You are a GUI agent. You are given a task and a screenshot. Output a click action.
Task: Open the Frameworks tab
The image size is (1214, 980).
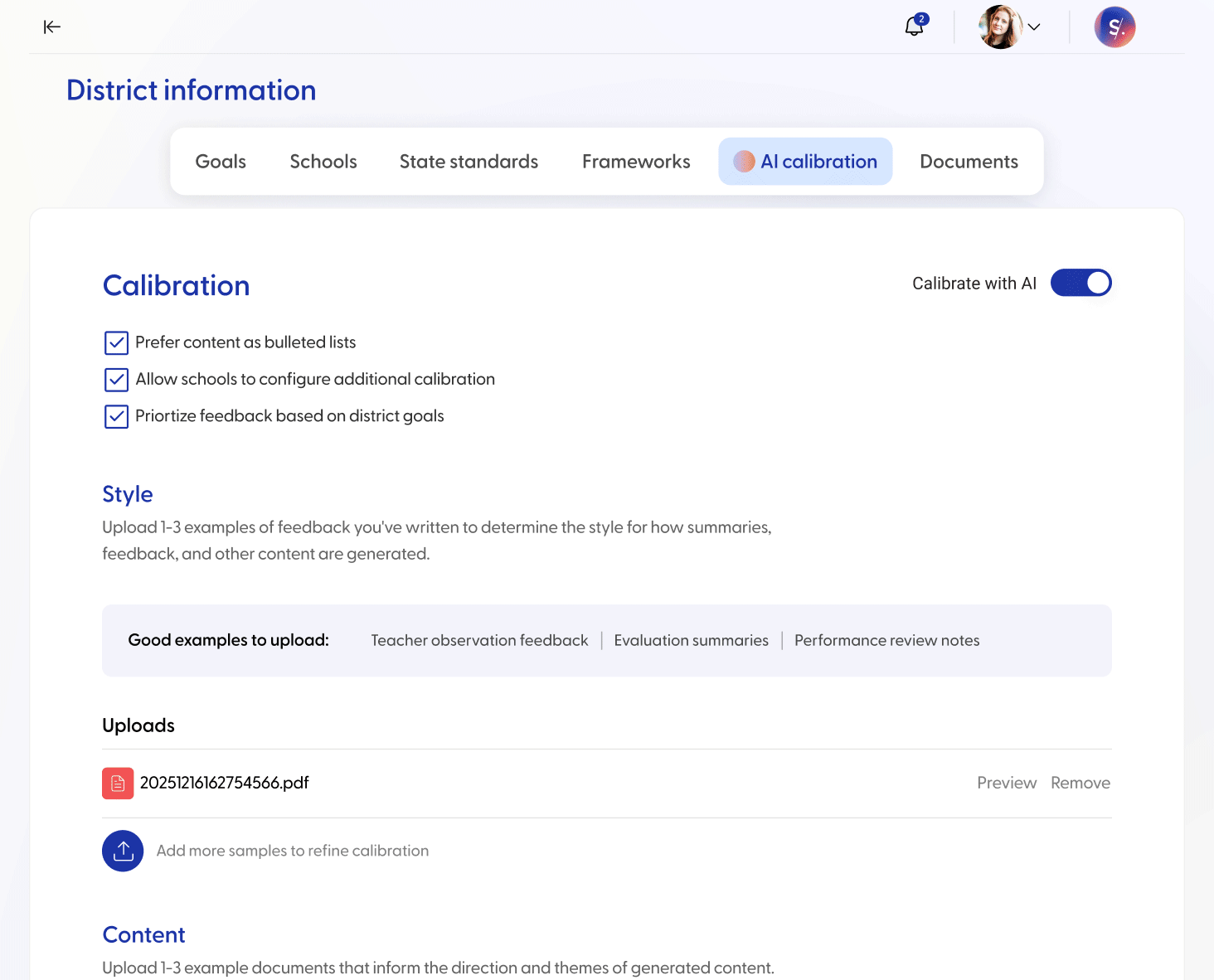(x=635, y=161)
